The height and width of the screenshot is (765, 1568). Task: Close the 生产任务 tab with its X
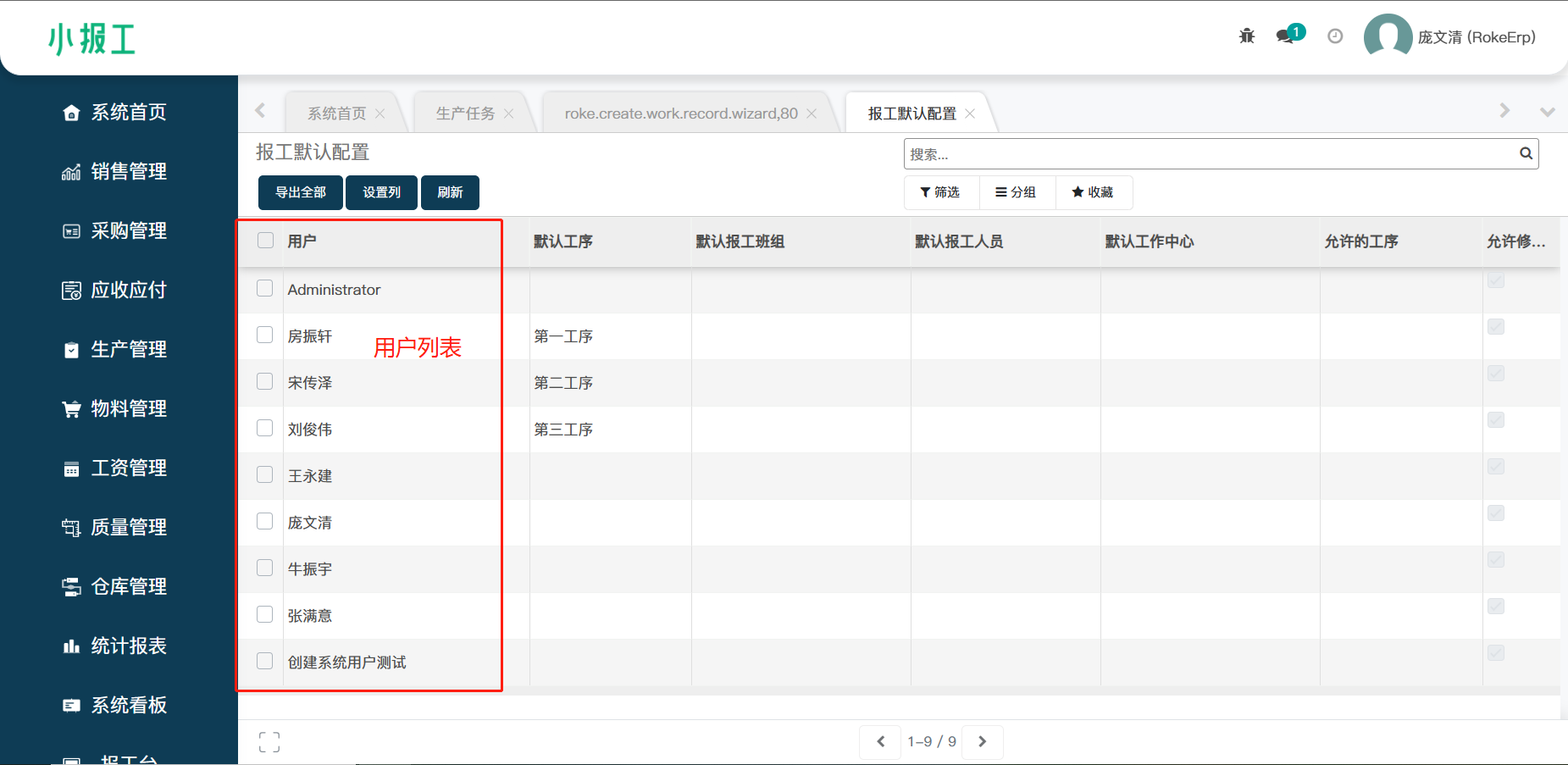pyautogui.click(x=508, y=114)
